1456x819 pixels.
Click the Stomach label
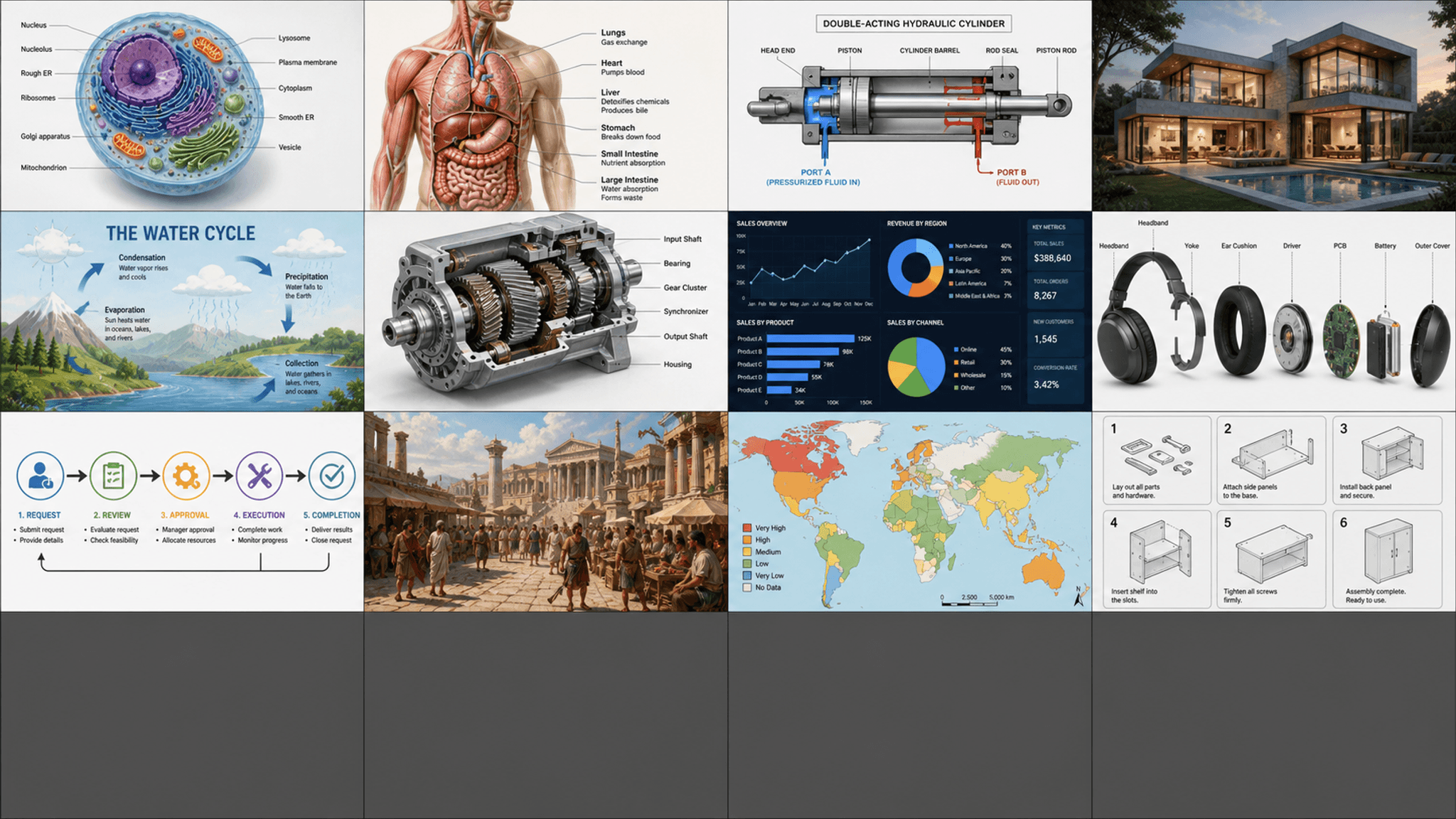(x=618, y=128)
